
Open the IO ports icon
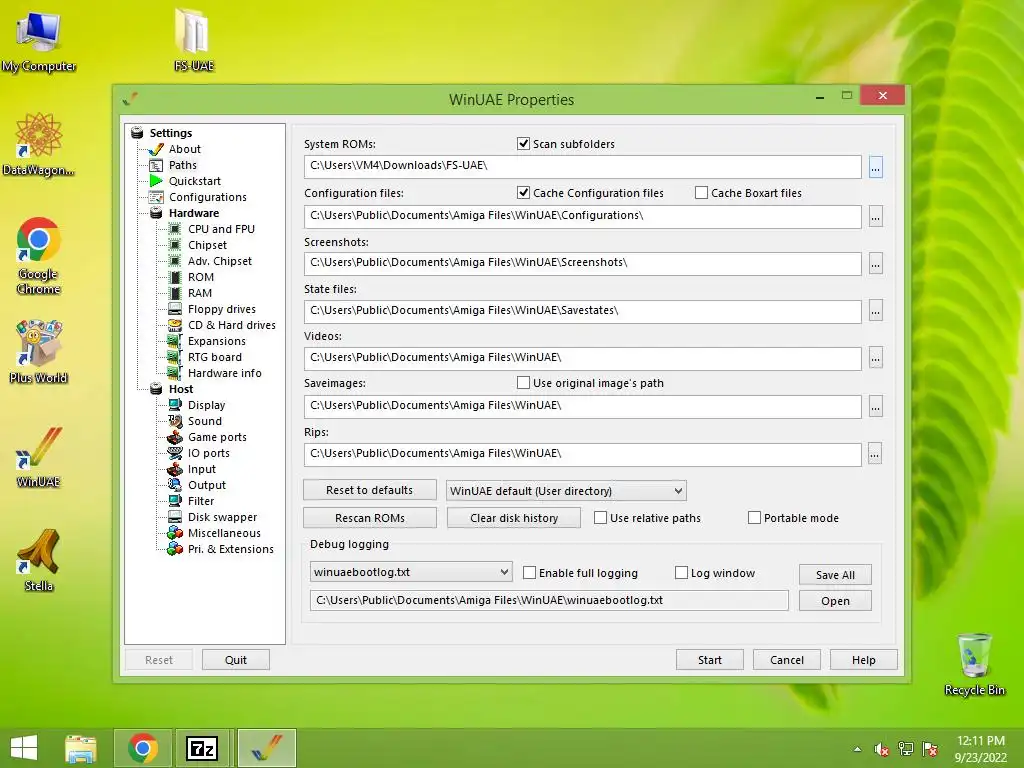click(x=175, y=453)
